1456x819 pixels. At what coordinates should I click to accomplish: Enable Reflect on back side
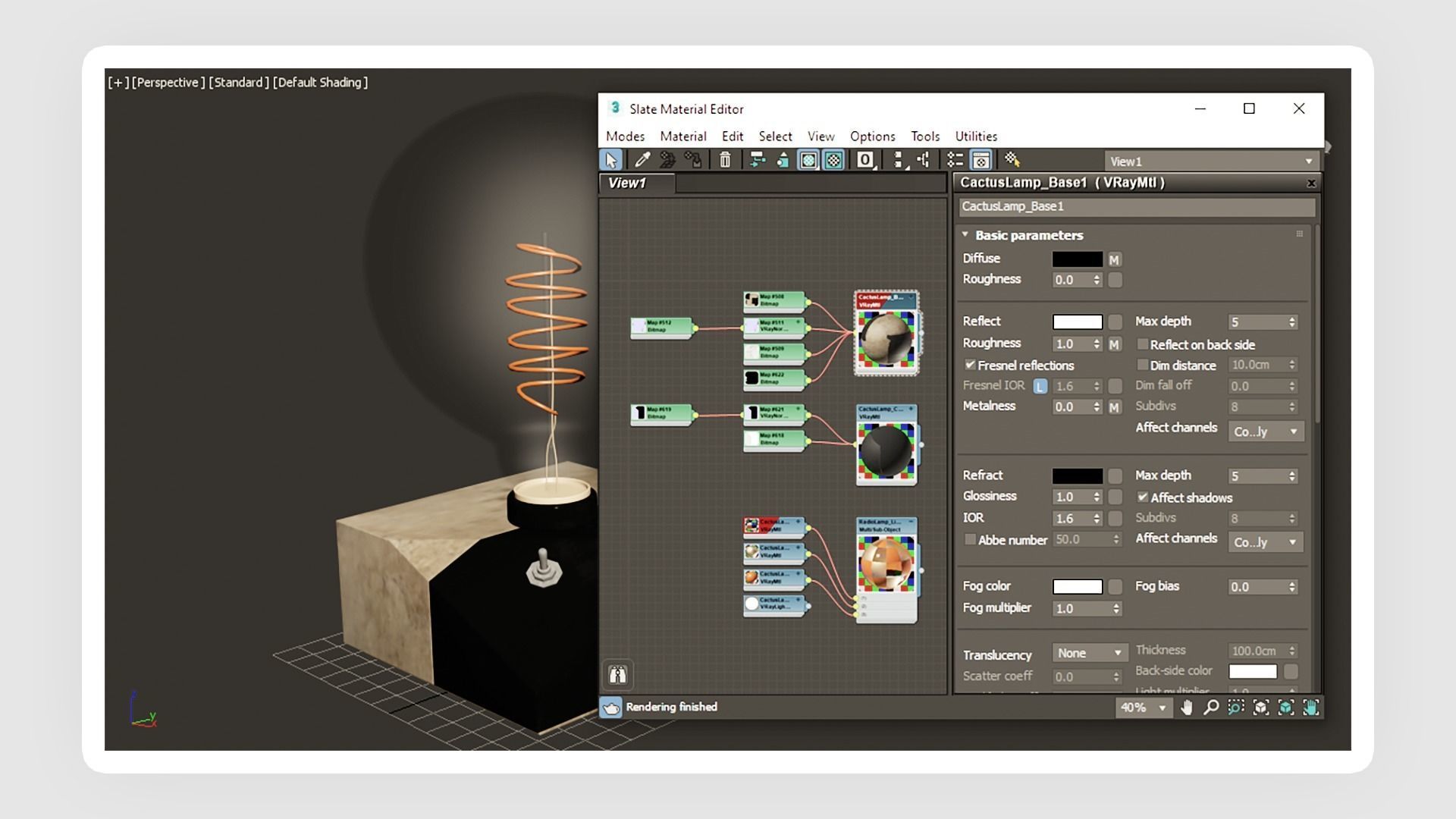1143,344
